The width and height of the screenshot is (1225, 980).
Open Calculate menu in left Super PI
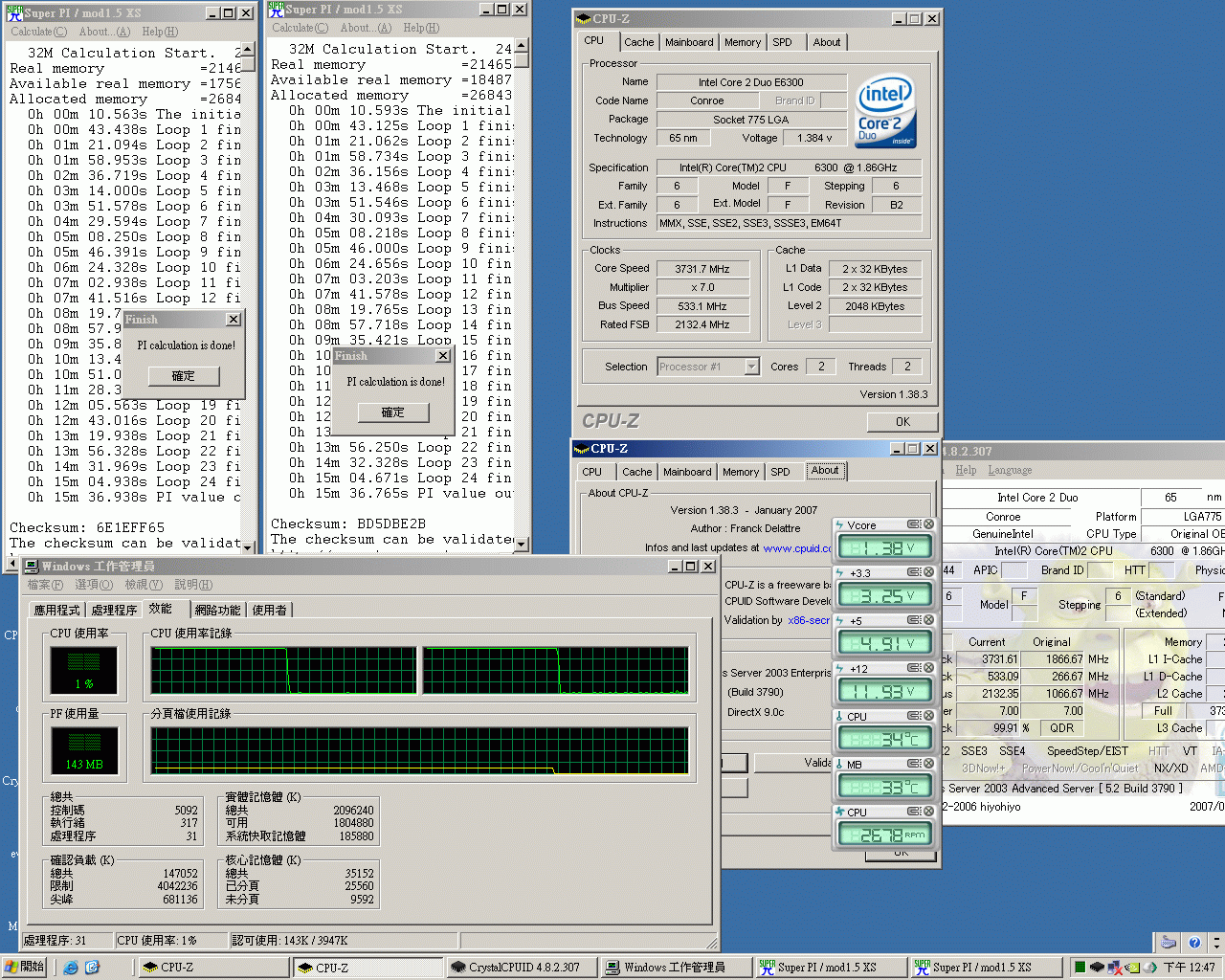[x=38, y=32]
